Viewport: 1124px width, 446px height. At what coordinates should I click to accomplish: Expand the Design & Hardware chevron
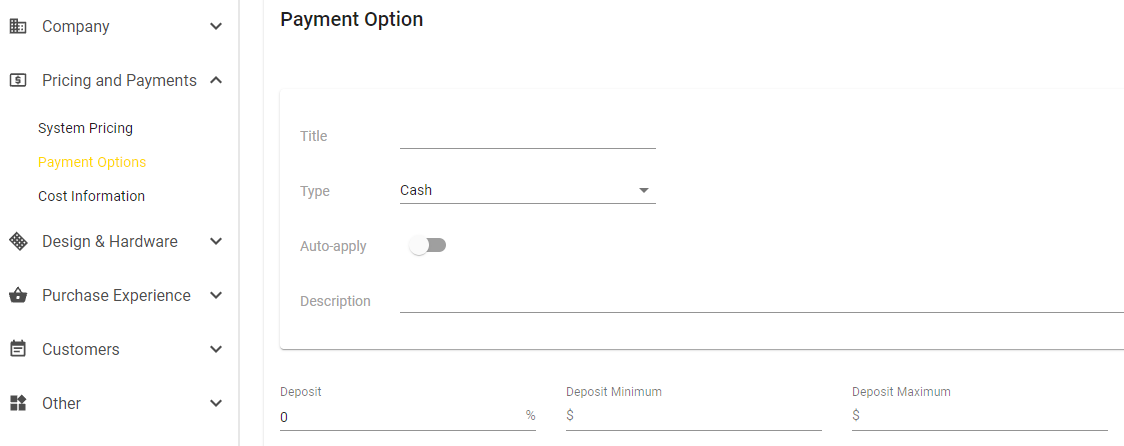point(216,242)
